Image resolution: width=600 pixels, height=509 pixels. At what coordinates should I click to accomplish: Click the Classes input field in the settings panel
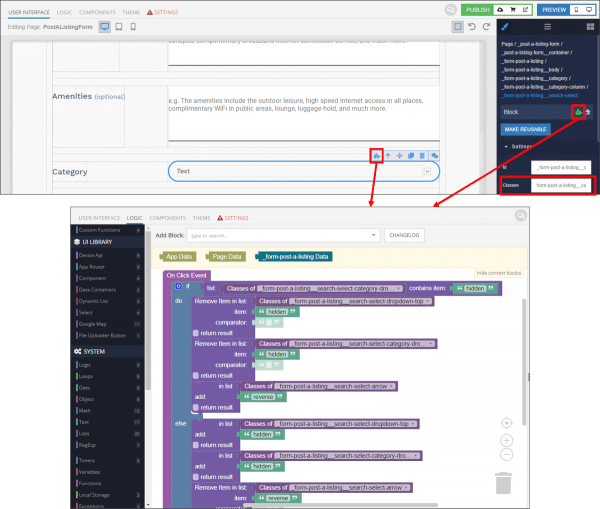[561, 185]
